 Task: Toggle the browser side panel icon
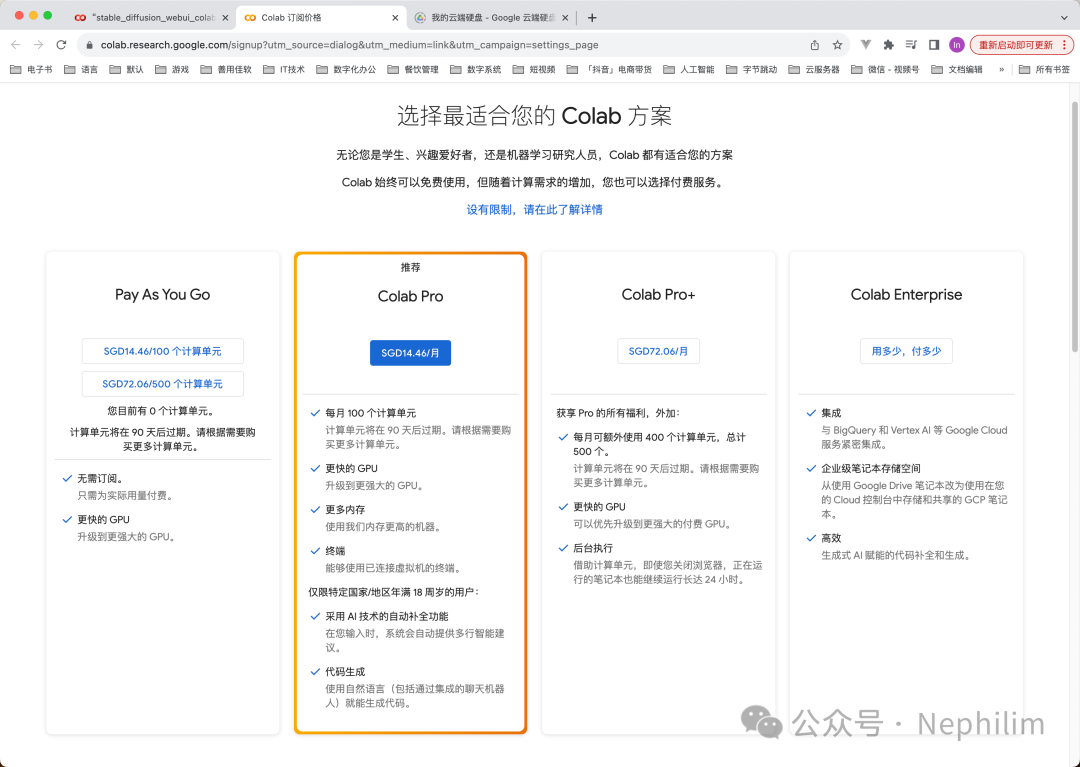(934, 45)
